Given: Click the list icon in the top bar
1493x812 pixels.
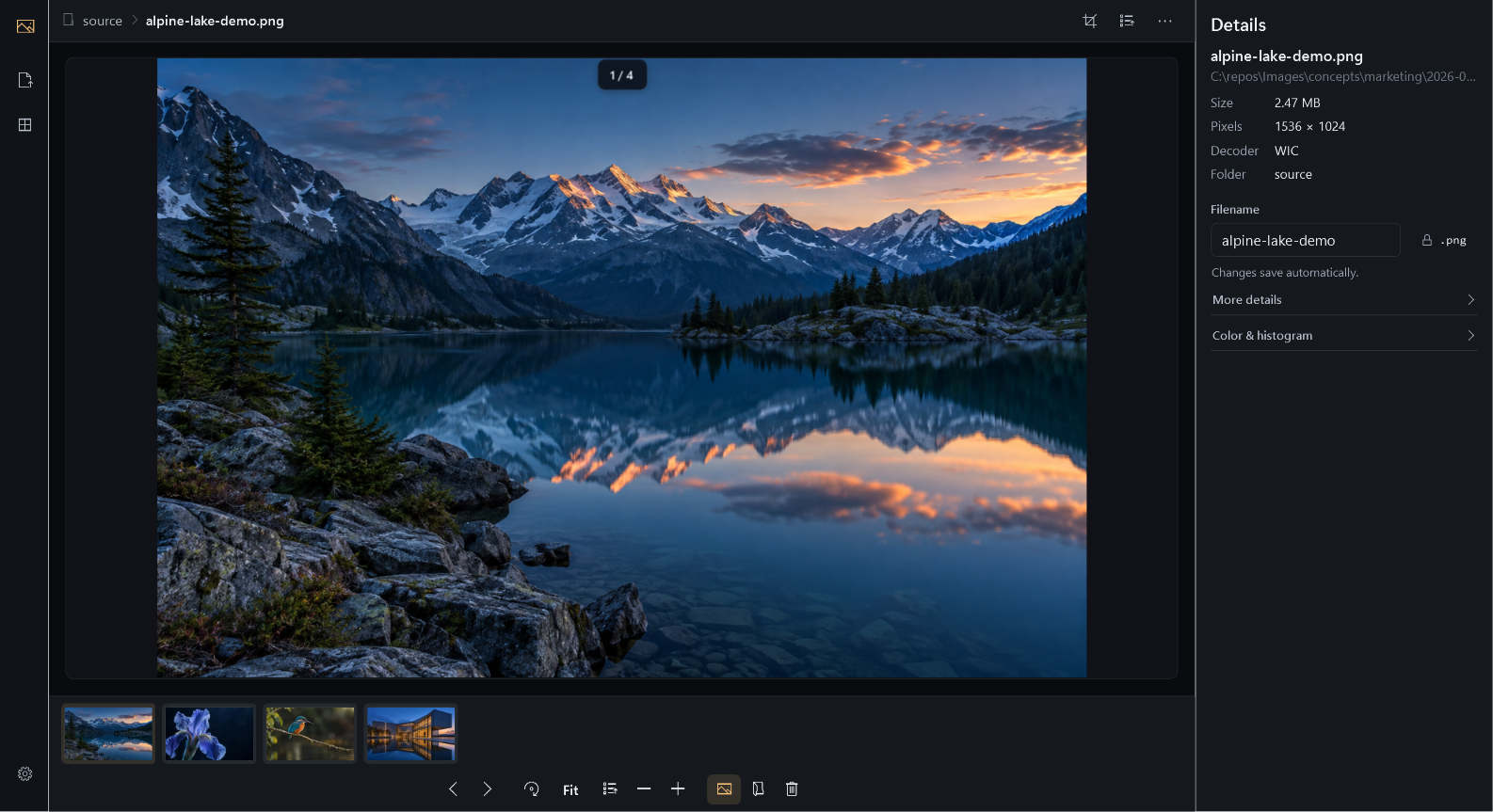Looking at the screenshot, I should (1127, 21).
